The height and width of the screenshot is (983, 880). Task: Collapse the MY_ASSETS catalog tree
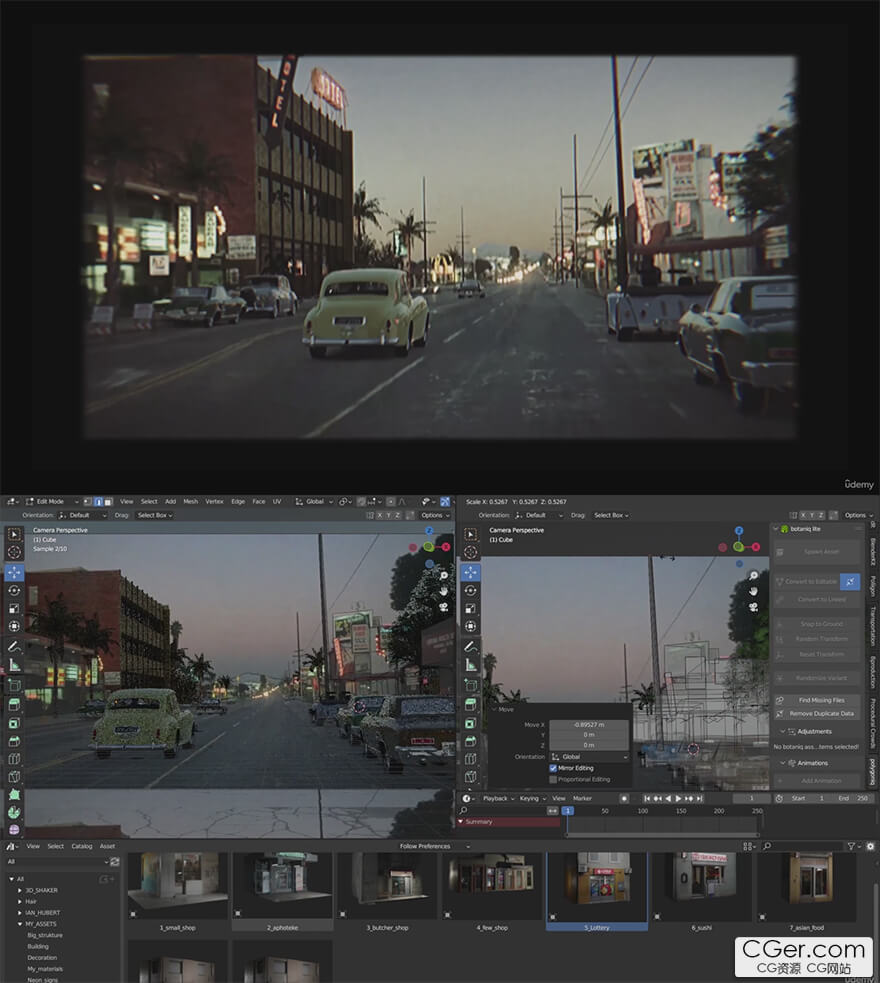19,924
